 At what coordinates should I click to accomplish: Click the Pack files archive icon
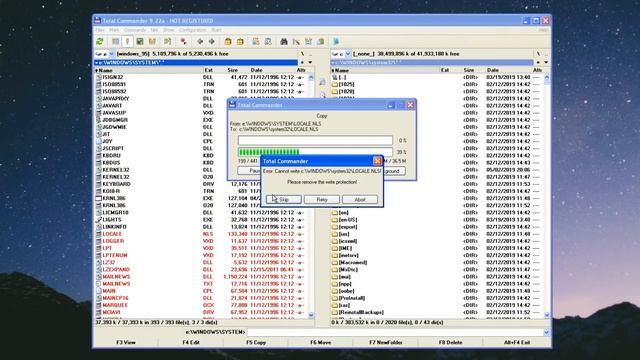(228, 41)
